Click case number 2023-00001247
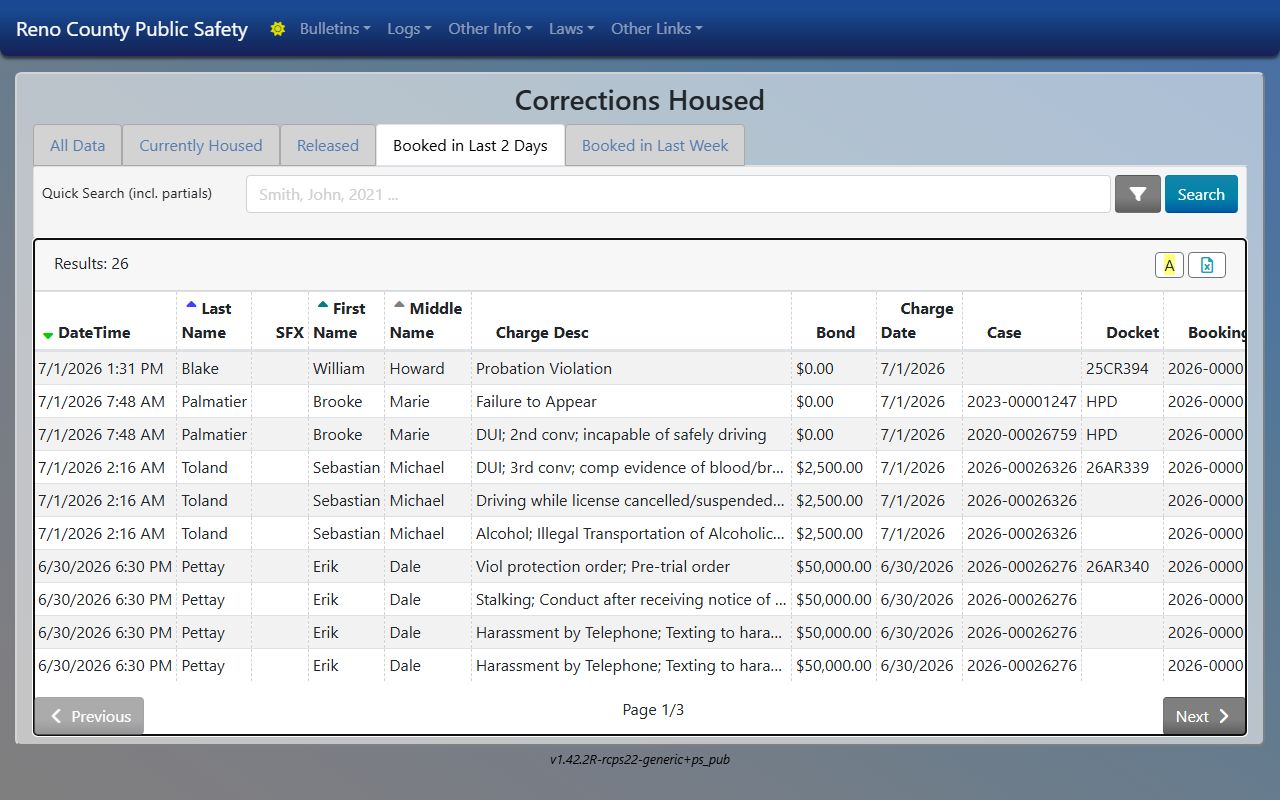 pyautogui.click(x=1022, y=401)
